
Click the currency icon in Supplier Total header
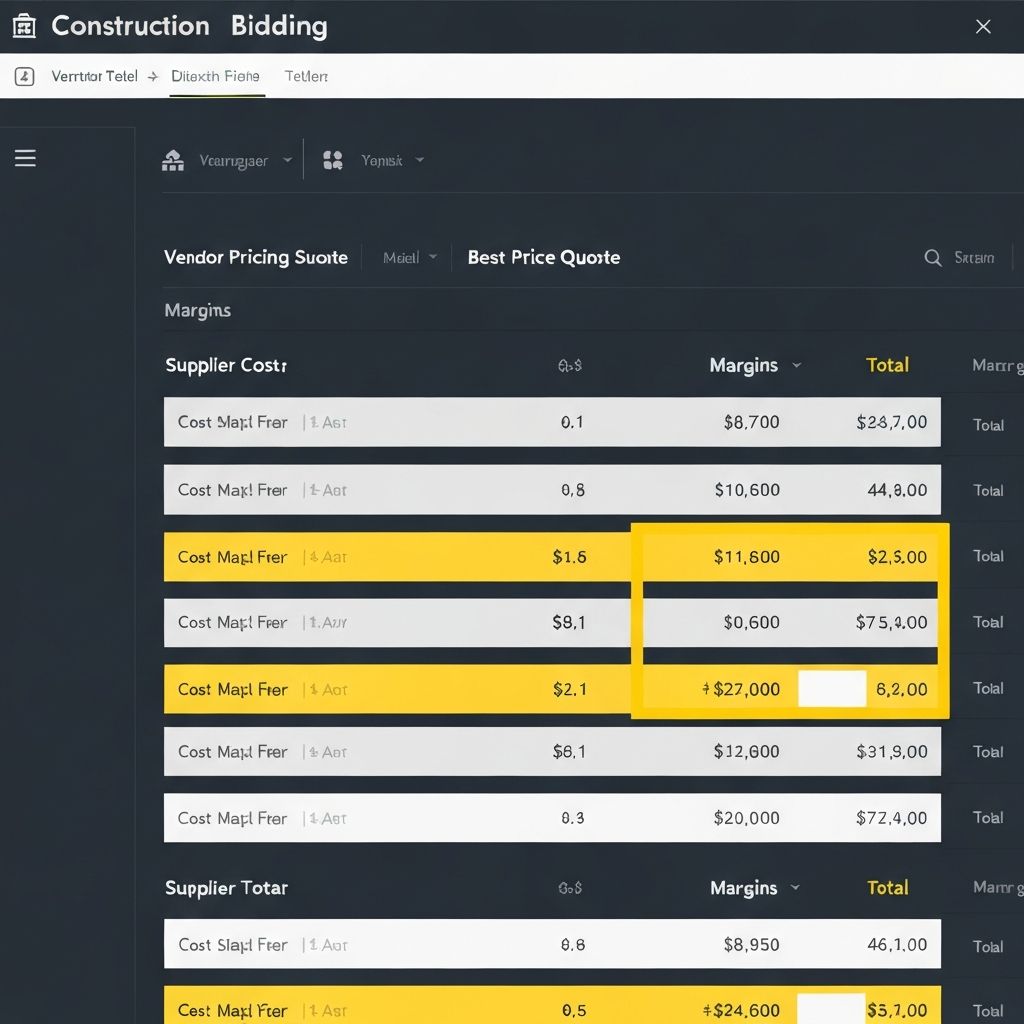tap(570, 888)
